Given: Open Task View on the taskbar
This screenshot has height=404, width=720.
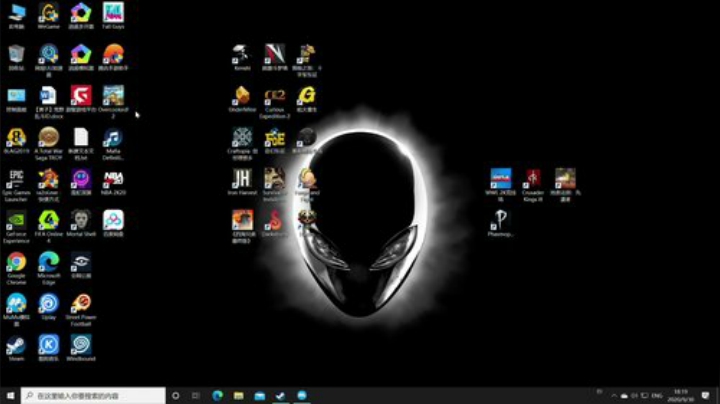Looking at the screenshot, I should pyautogui.click(x=196, y=395).
